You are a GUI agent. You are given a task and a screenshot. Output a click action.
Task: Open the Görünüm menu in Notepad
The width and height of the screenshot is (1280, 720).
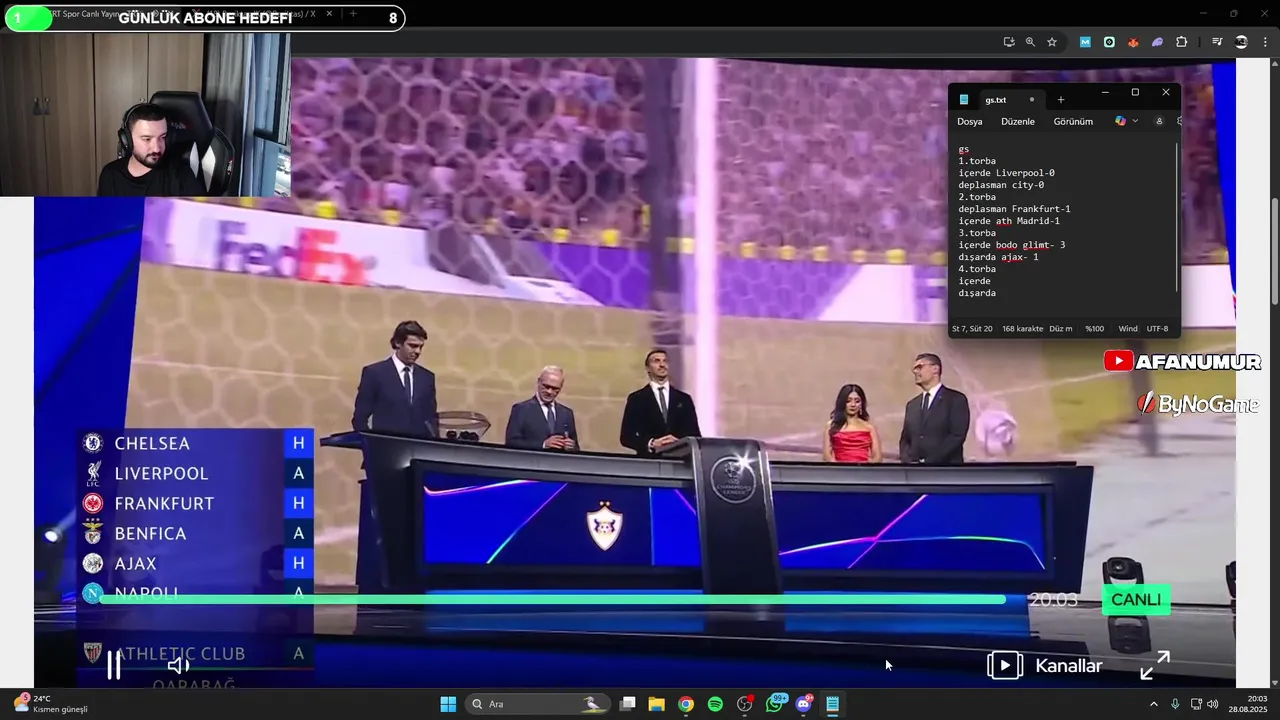pyautogui.click(x=1073, y=121)
